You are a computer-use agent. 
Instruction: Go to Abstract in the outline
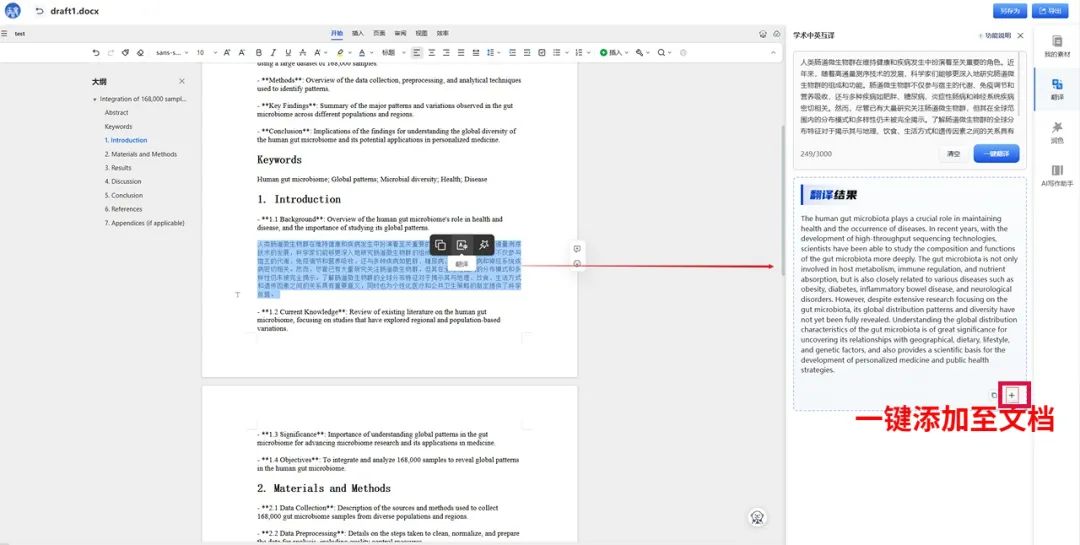(116, 112)
